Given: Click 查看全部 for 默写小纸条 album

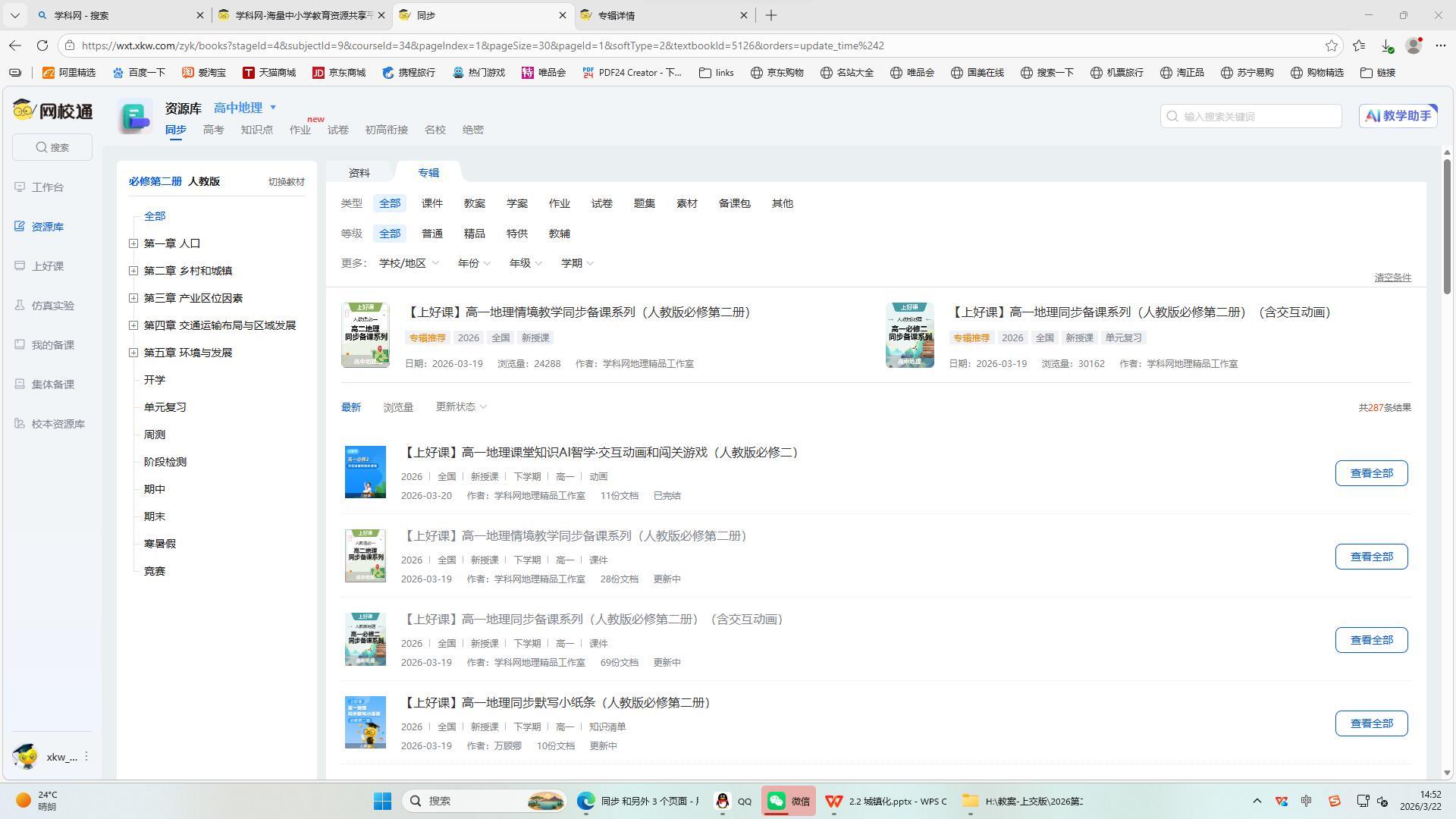Looking at the screenshot, I should (x=1370, y=723).
